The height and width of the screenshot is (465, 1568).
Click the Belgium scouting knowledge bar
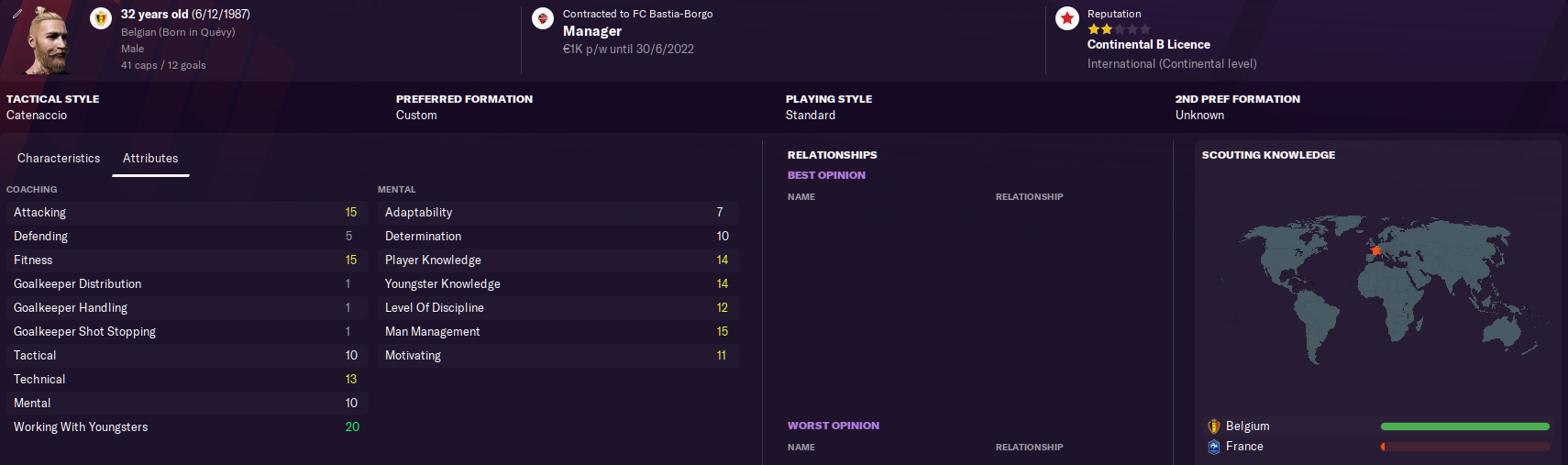coord(1464,426)
